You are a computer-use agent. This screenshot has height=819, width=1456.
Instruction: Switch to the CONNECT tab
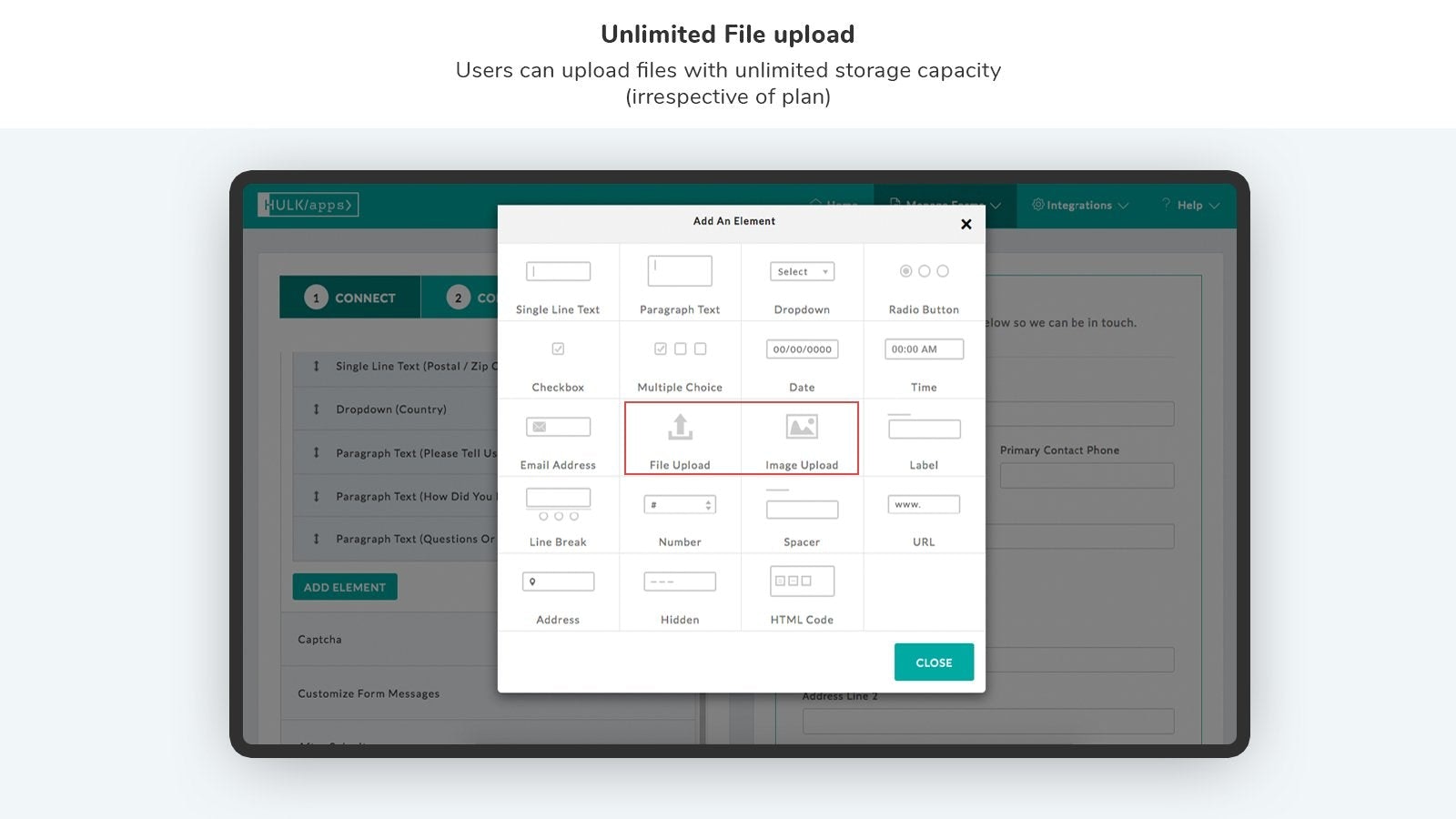click(349, 297)
